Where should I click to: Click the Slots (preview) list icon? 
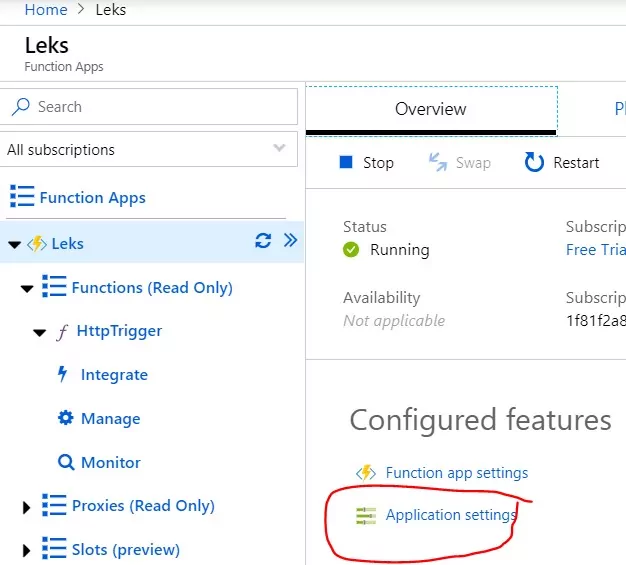[54, 548]
